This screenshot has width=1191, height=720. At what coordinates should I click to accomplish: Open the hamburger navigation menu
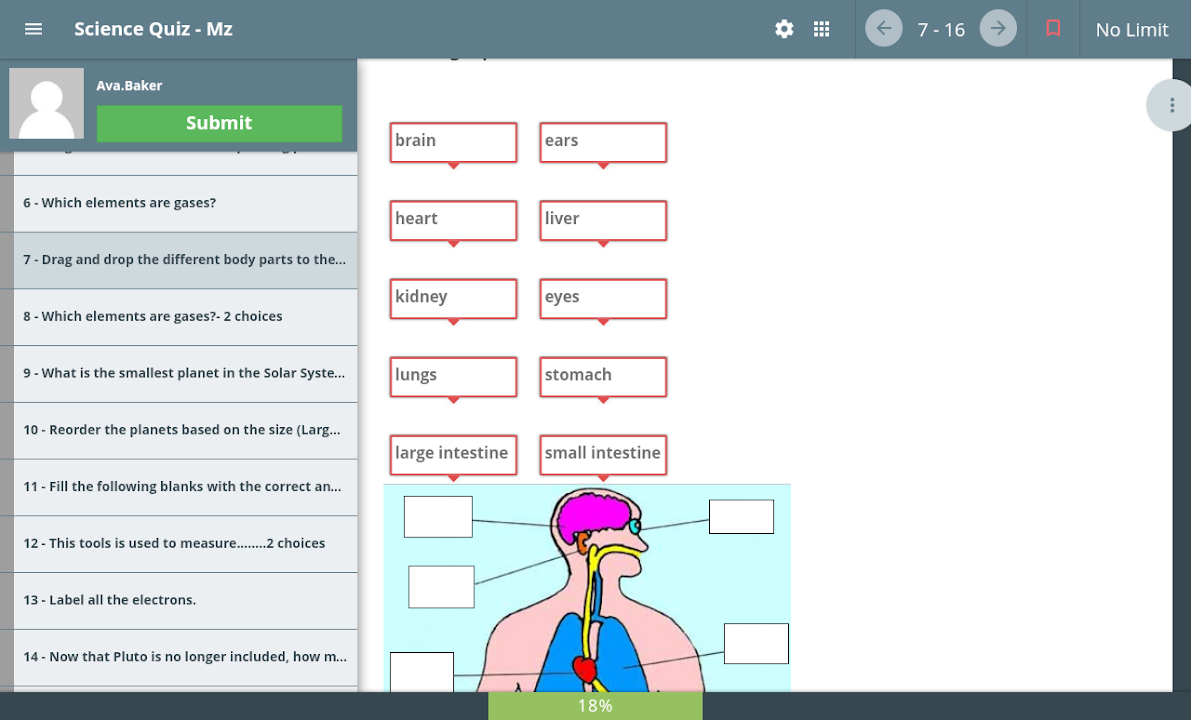pos(33,29)
